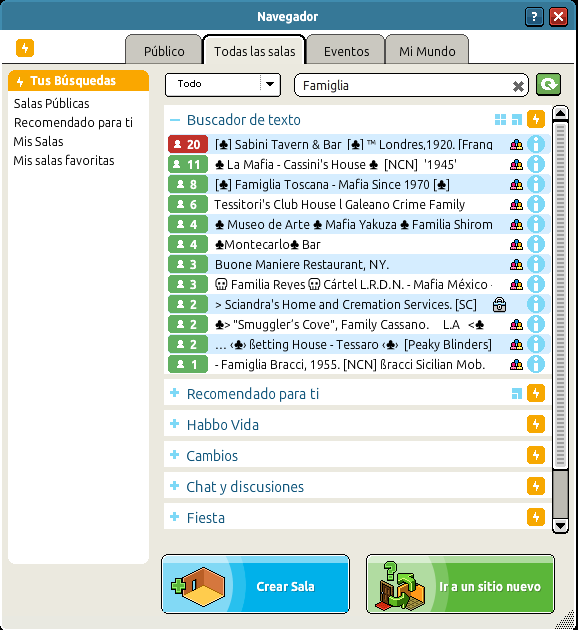Collapse the Buscador de texto section
The height and width of the screenshot is (630, 578).
click(175, 120)
